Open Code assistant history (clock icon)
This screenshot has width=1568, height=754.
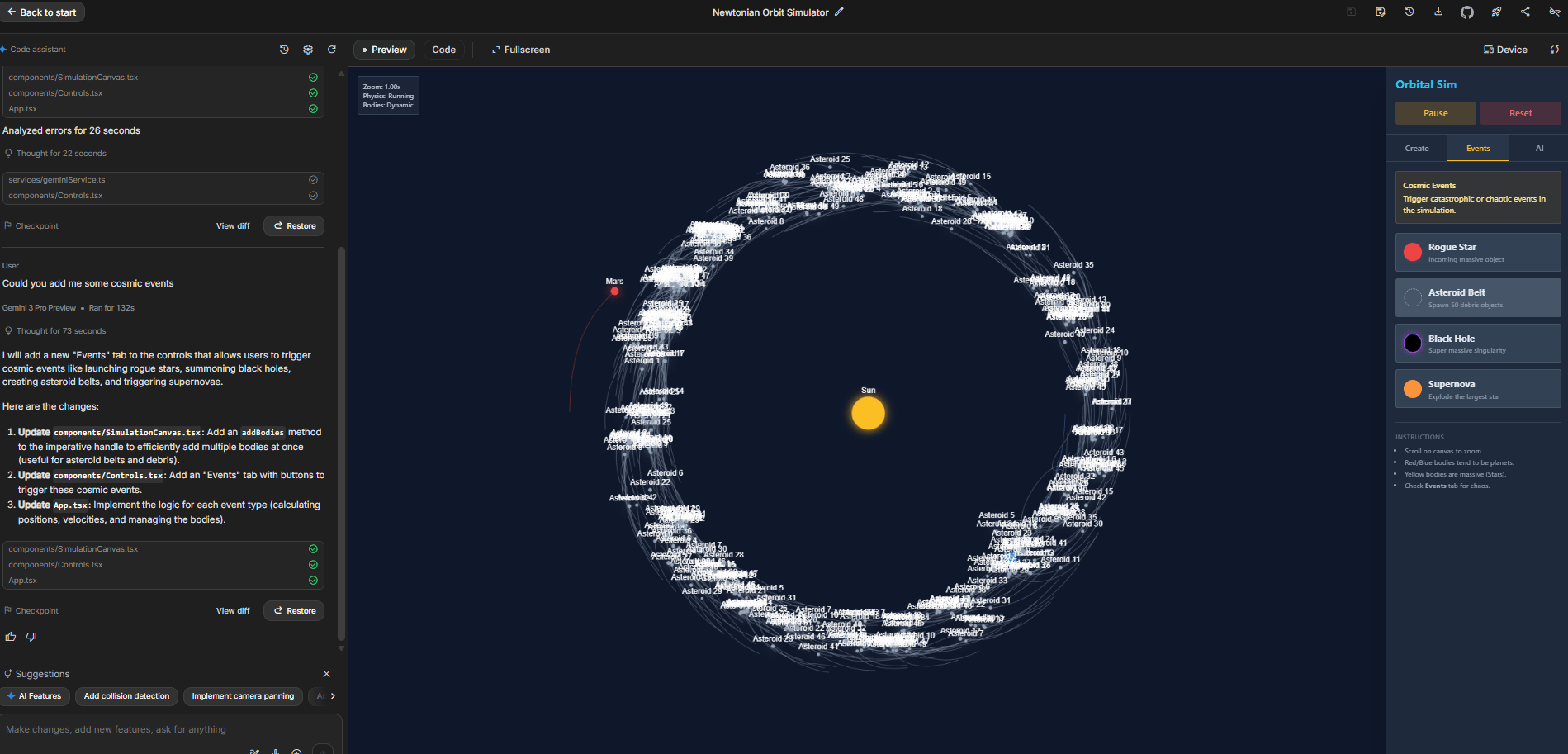tap(284, 50)
